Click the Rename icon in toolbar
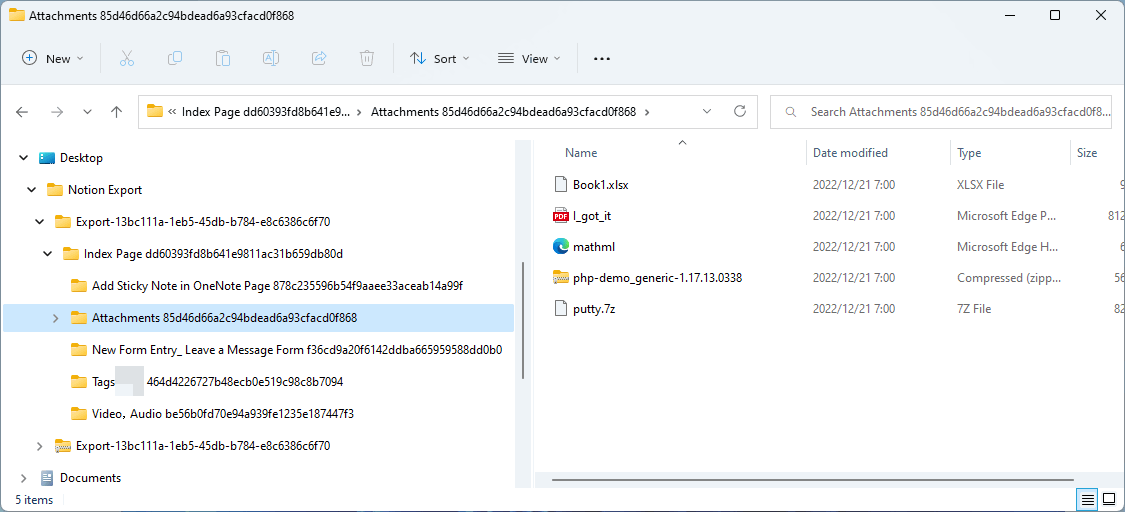 [x=270, y=59]
